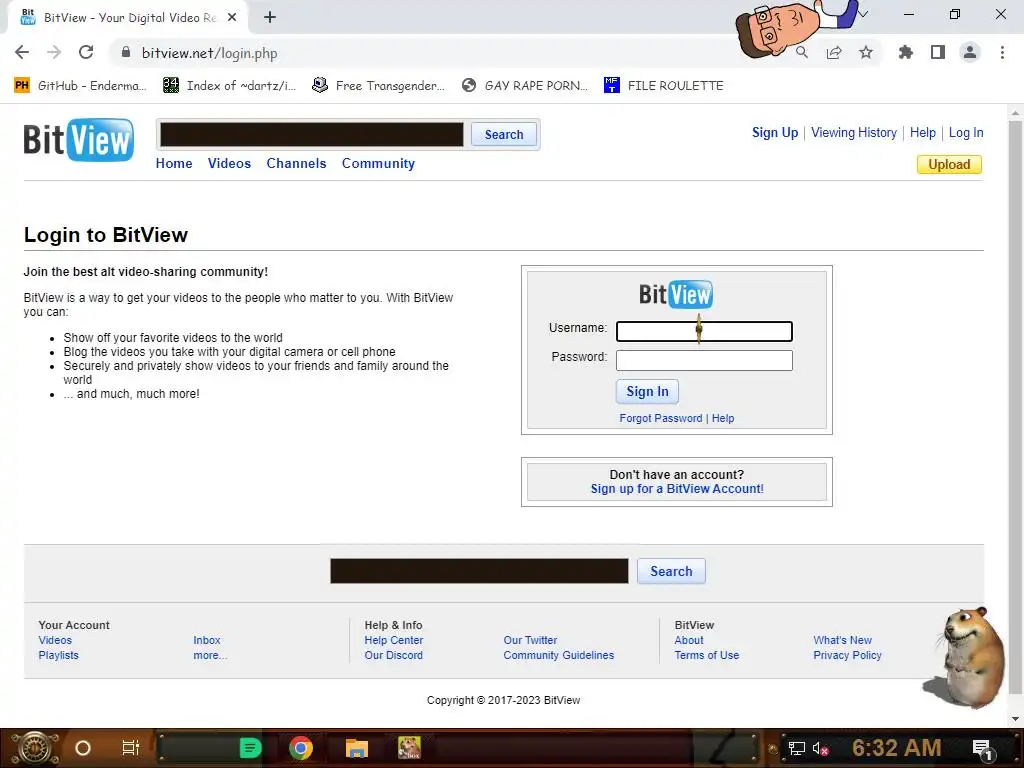Click the share page icon
Viewport: 1024px width, 768px height.
(834, 52)
